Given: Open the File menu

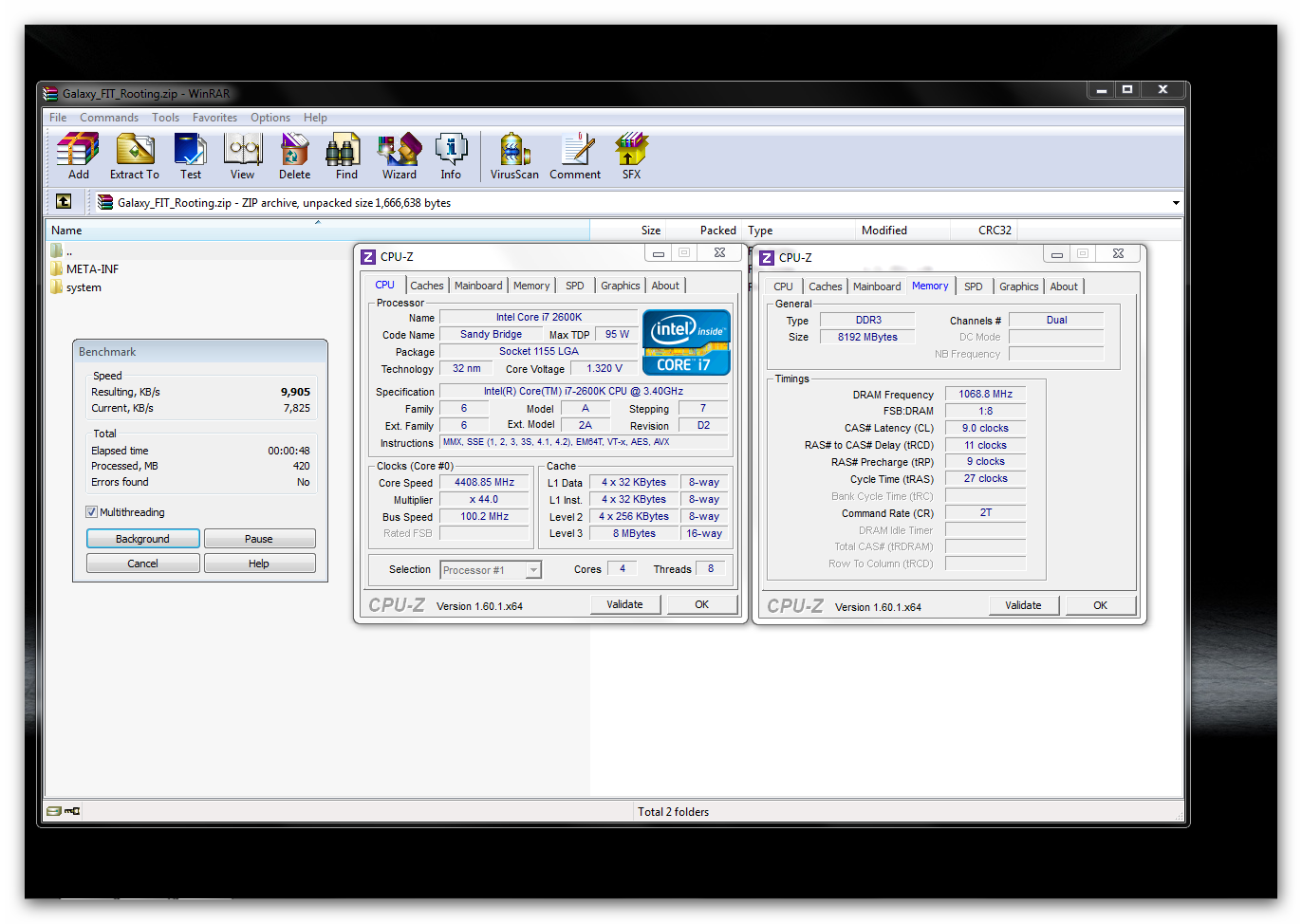Looking at the screenshot, I should coord(58,118).
